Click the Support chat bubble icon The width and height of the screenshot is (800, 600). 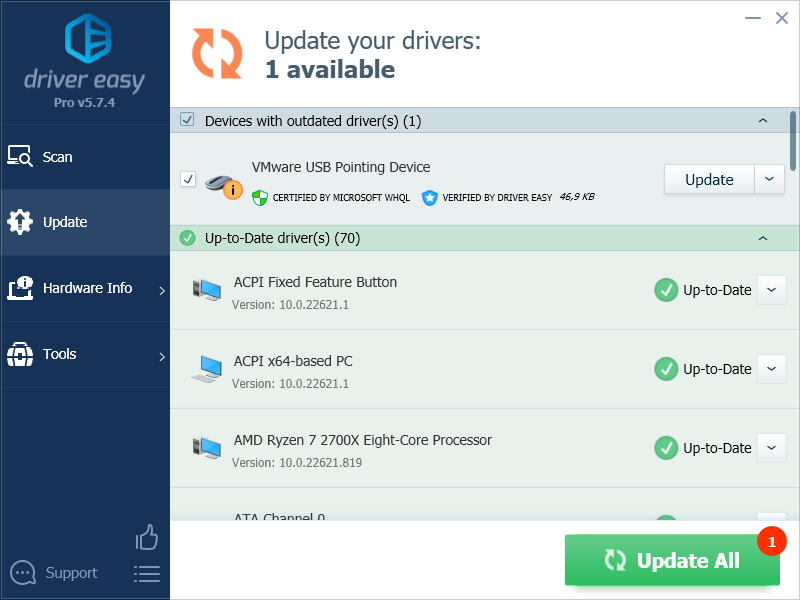23,573
